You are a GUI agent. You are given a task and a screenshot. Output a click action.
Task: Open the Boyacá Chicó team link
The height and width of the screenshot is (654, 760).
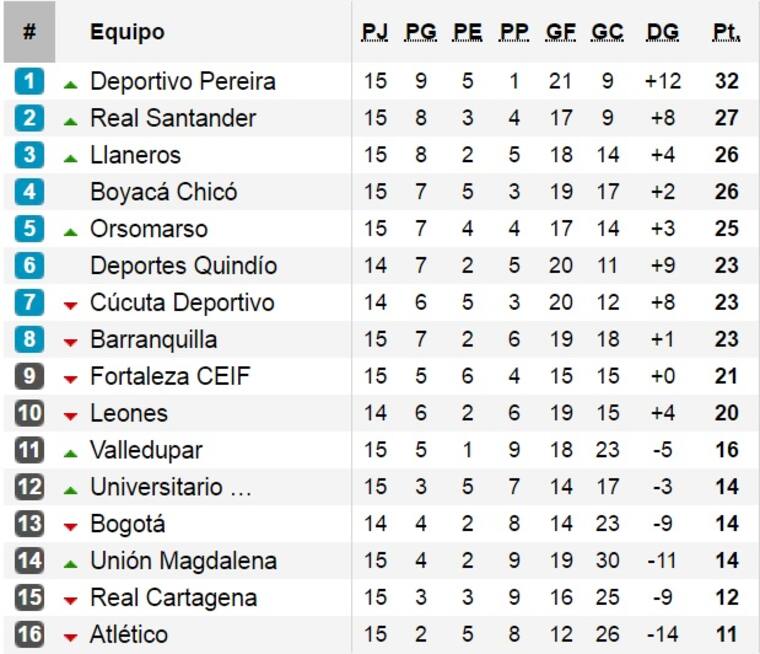click(163, 192)
